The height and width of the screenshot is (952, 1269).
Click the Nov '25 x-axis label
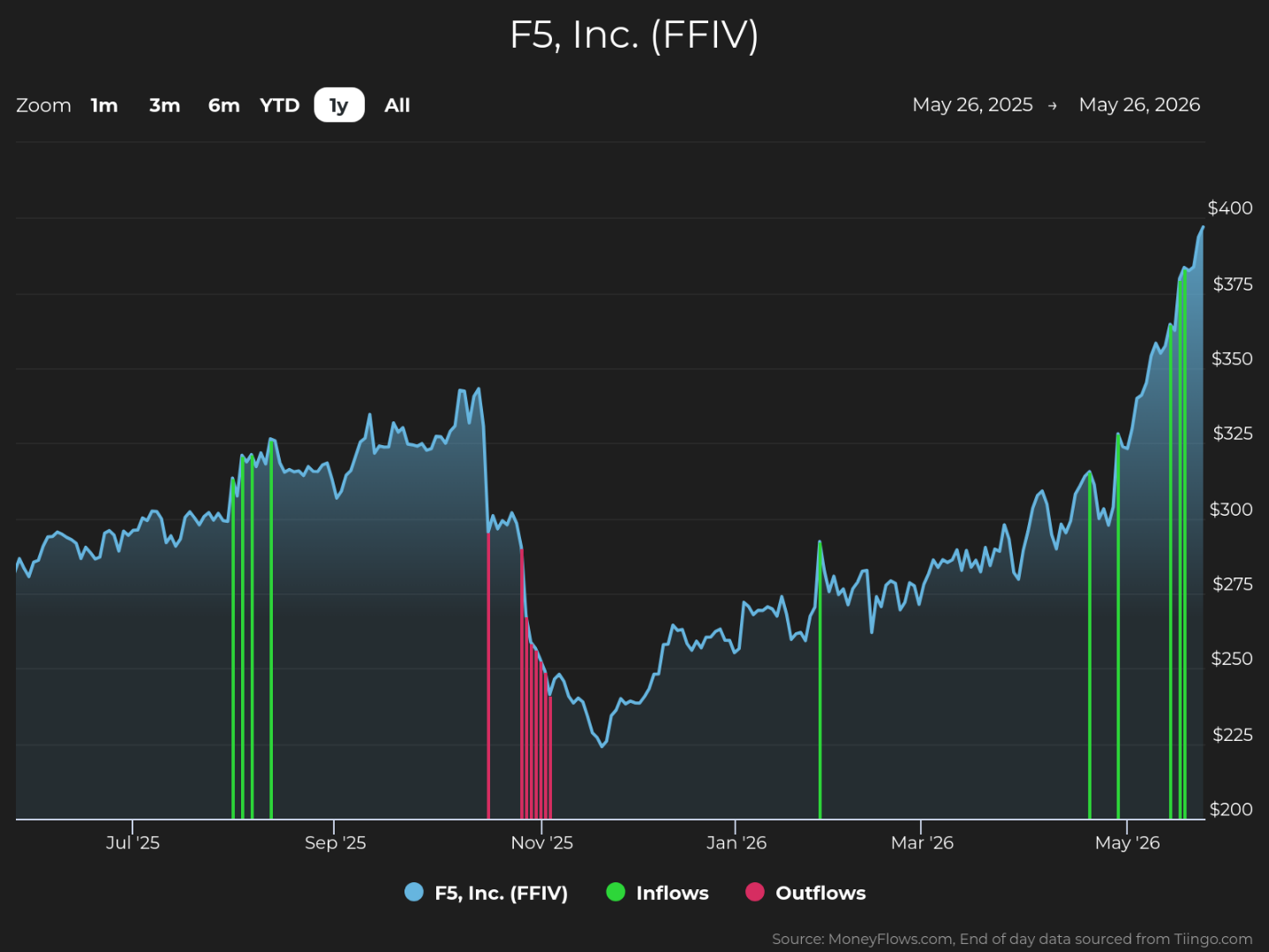(541, 842)
